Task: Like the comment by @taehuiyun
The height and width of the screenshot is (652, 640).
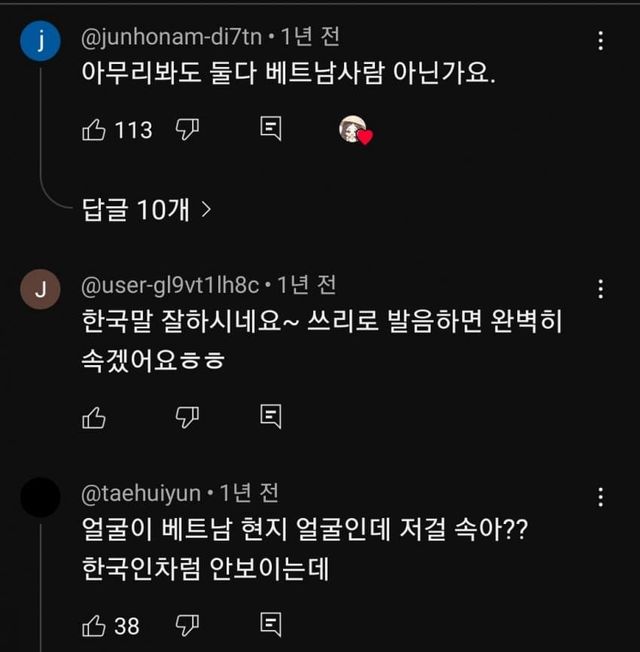Action: click(94, 626)
